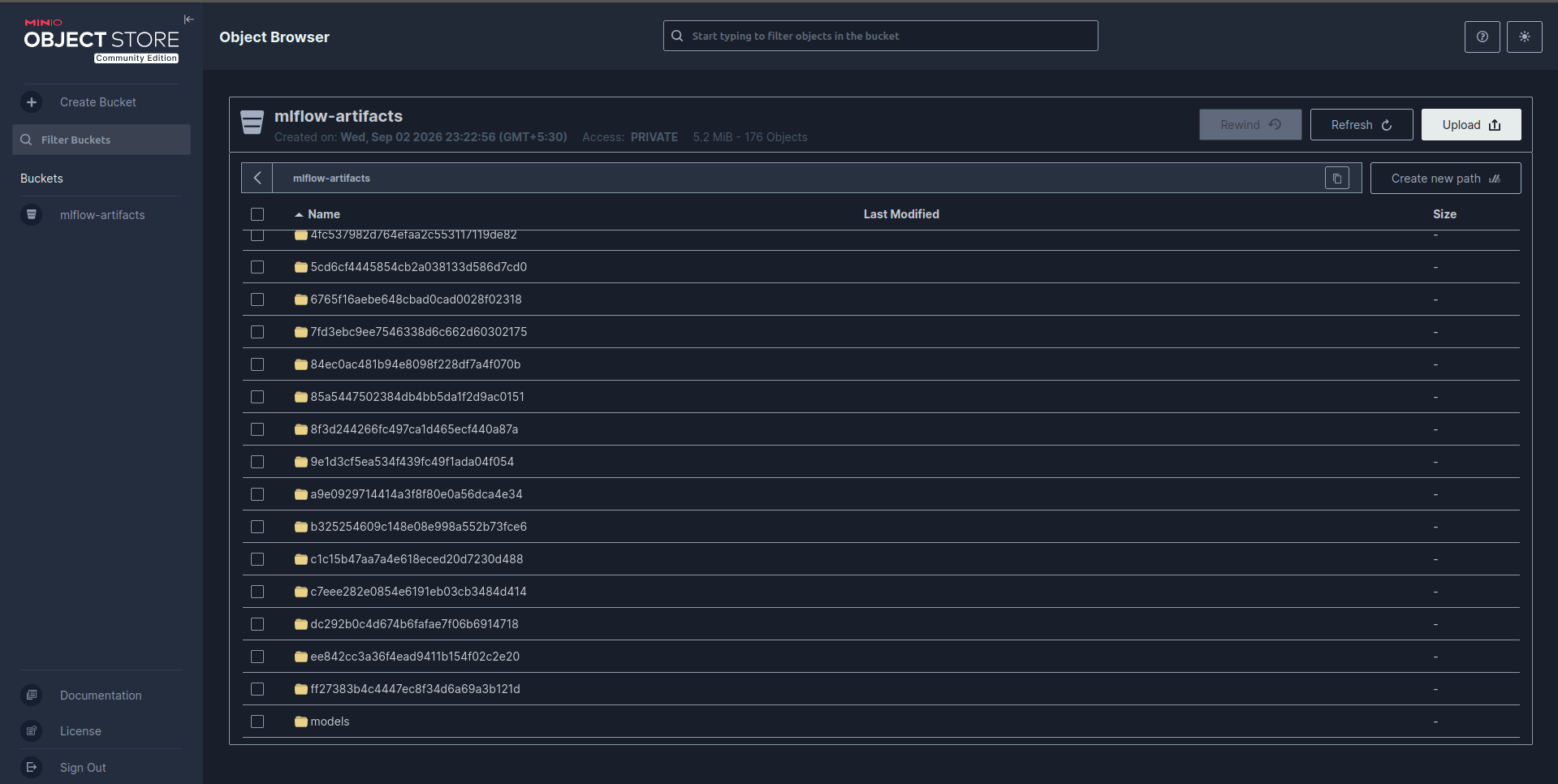Open folder 8f3d244266fc497ca1d465ecf440a87a
This screenshot has height=784, width=1558.
414,429
